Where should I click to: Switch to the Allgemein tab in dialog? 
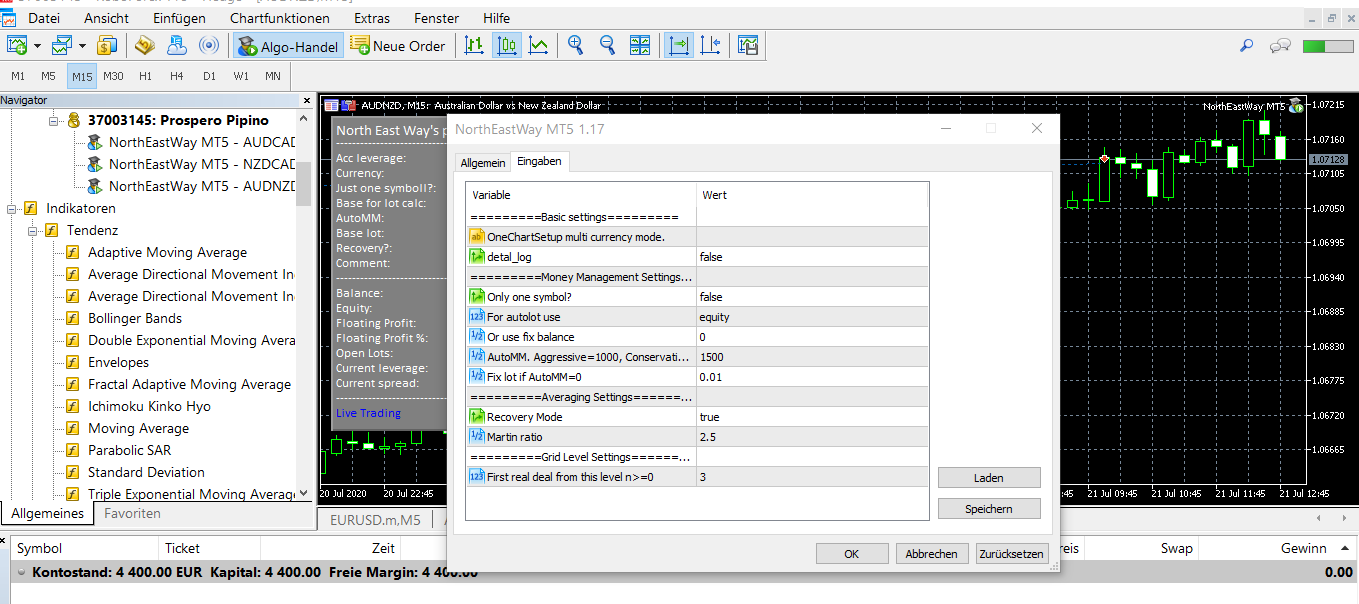pyautogui.click(x=482, y=162)
